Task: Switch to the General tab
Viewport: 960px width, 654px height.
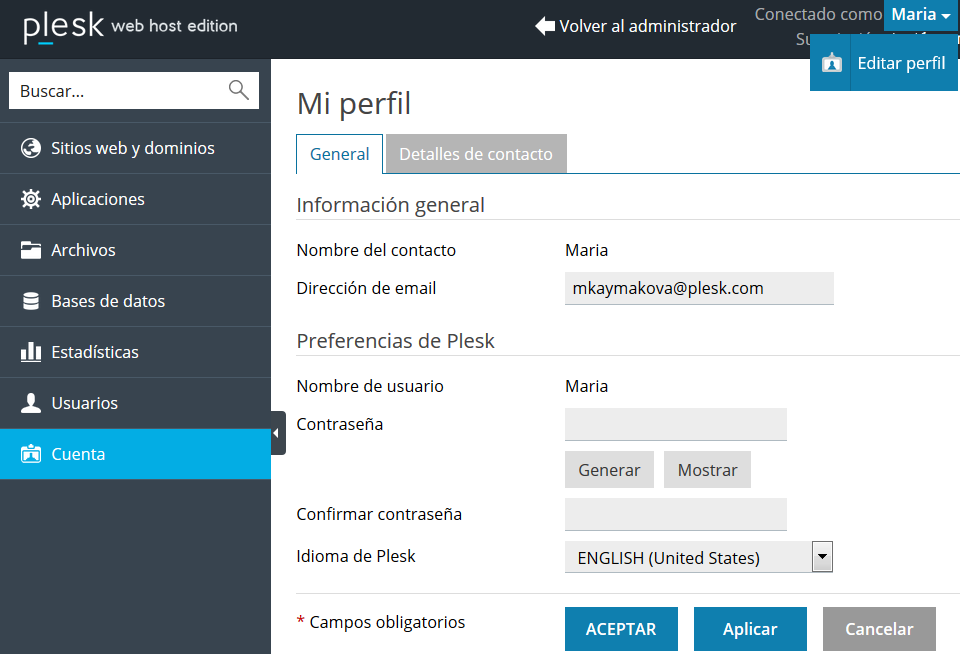Action: pos(339,154)
